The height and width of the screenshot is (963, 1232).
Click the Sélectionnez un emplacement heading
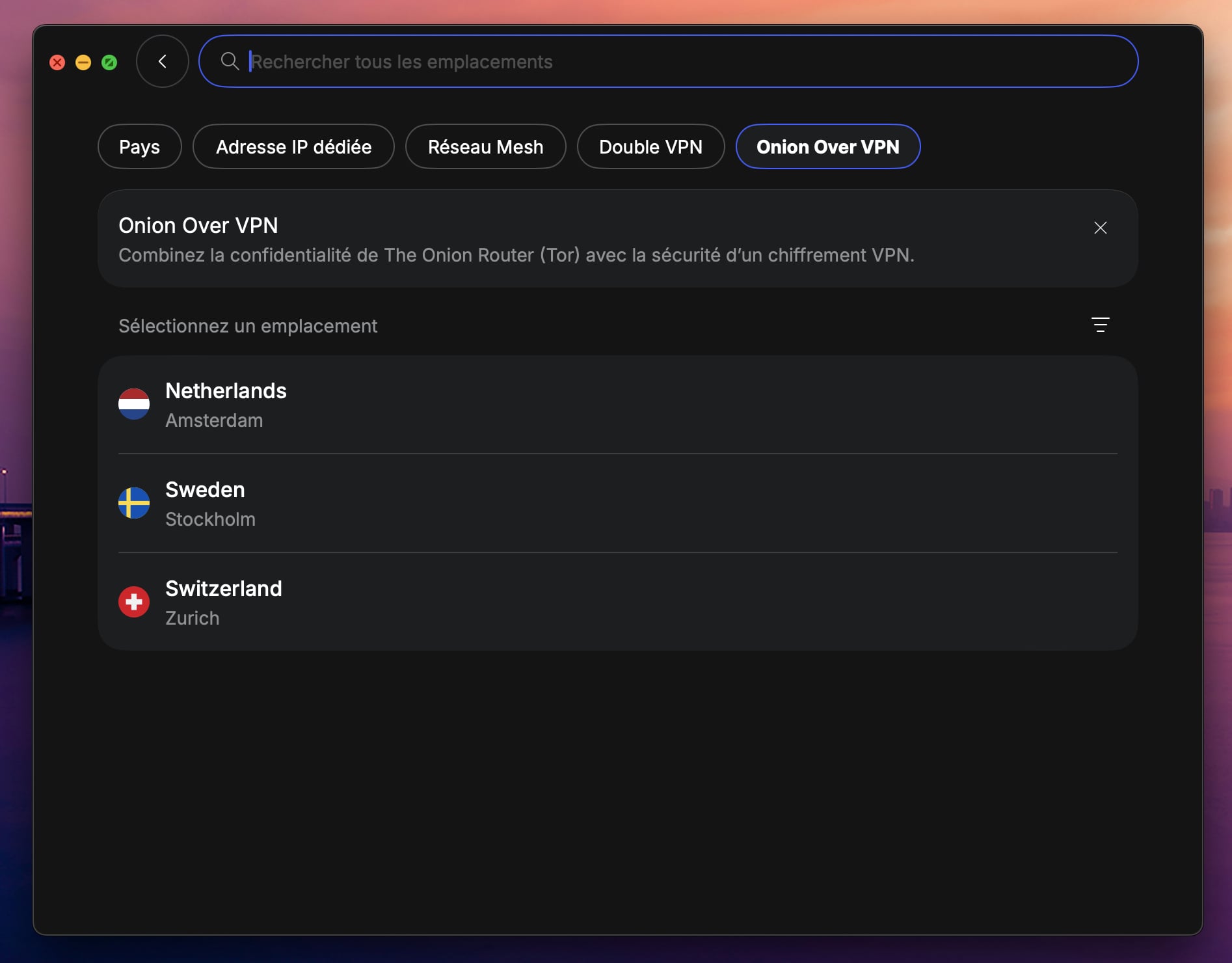point(248,326)
